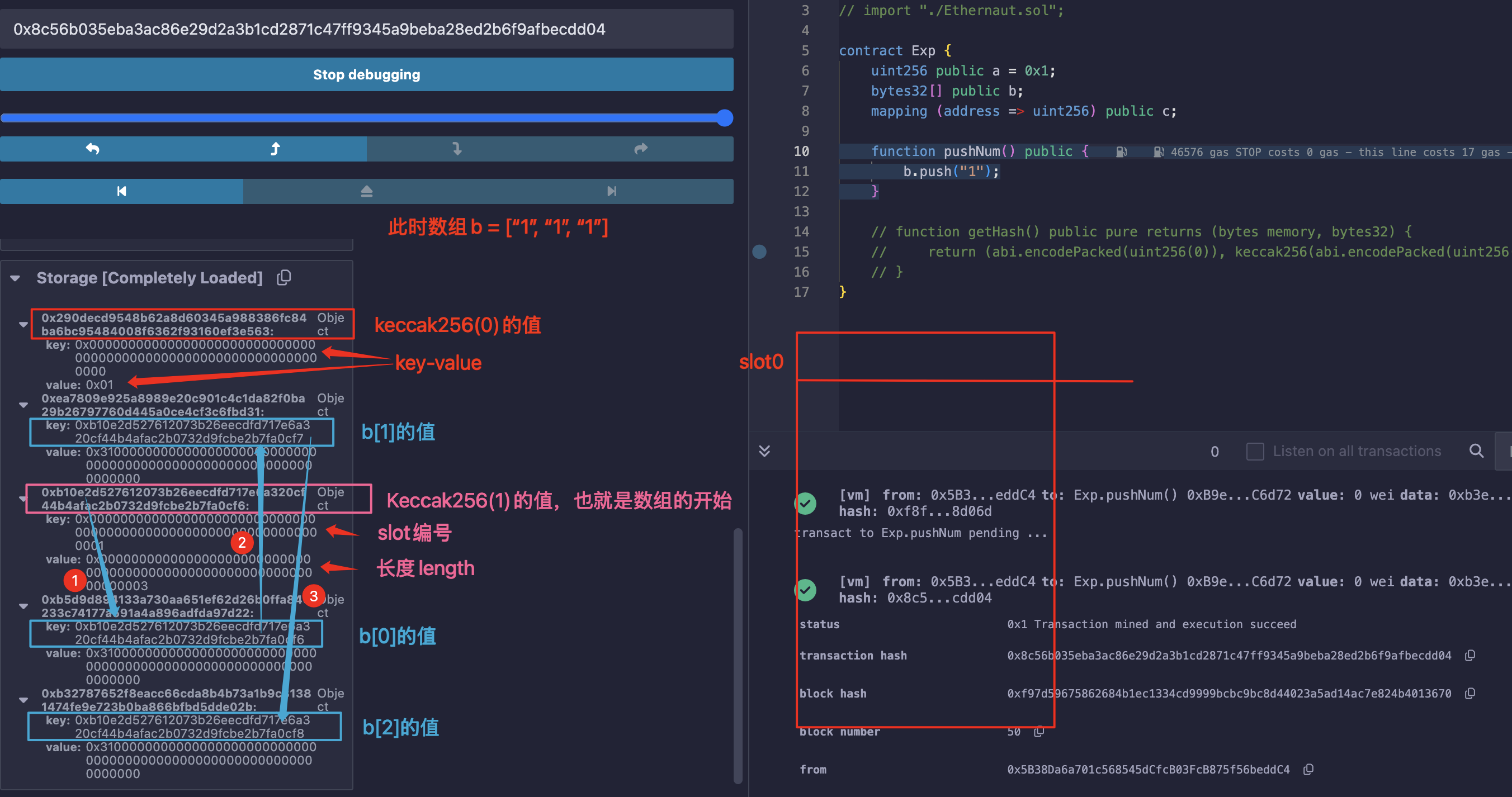The image size is (1512, 797).
Task: Jump to the next breakpoint icon
Action: point(612,191)
